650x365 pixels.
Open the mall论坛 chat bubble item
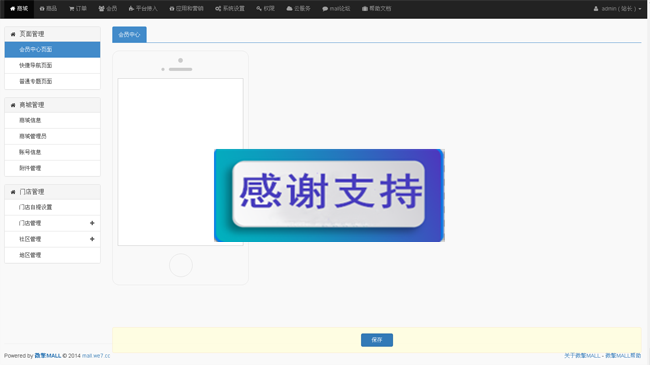coord(336,9)
